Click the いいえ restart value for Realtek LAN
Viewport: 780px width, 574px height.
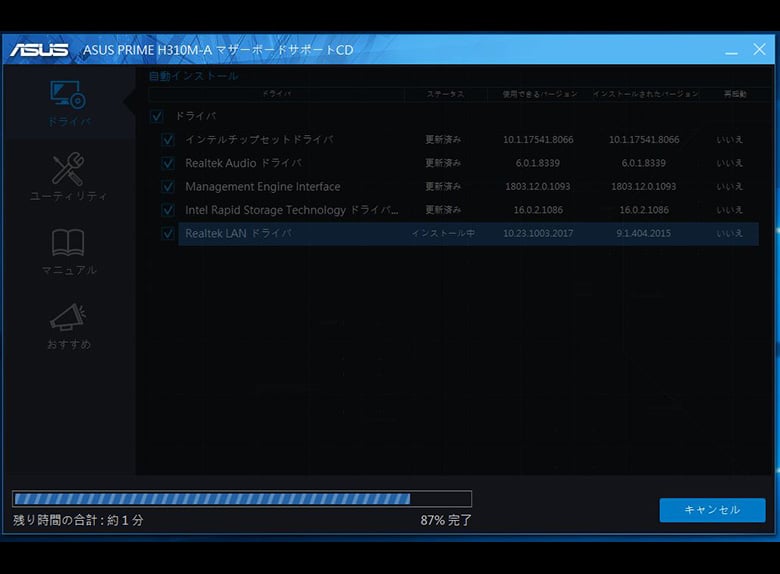click(x=729, y=233)
